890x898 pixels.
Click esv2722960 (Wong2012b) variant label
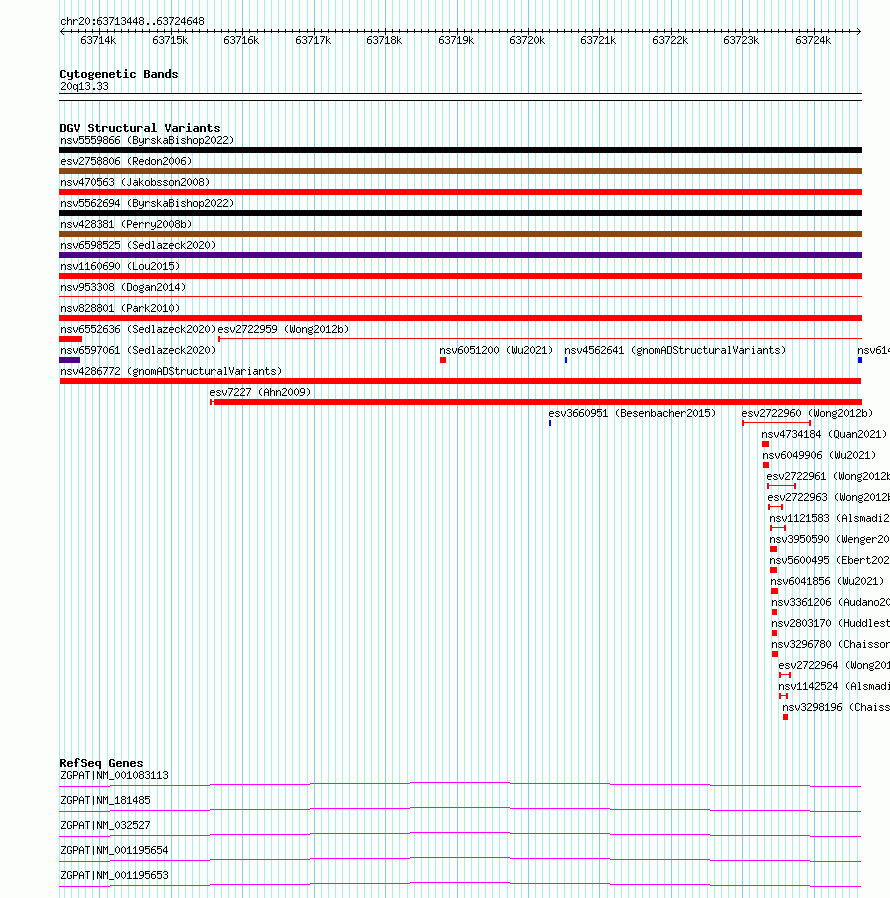(x=807, y=413)
